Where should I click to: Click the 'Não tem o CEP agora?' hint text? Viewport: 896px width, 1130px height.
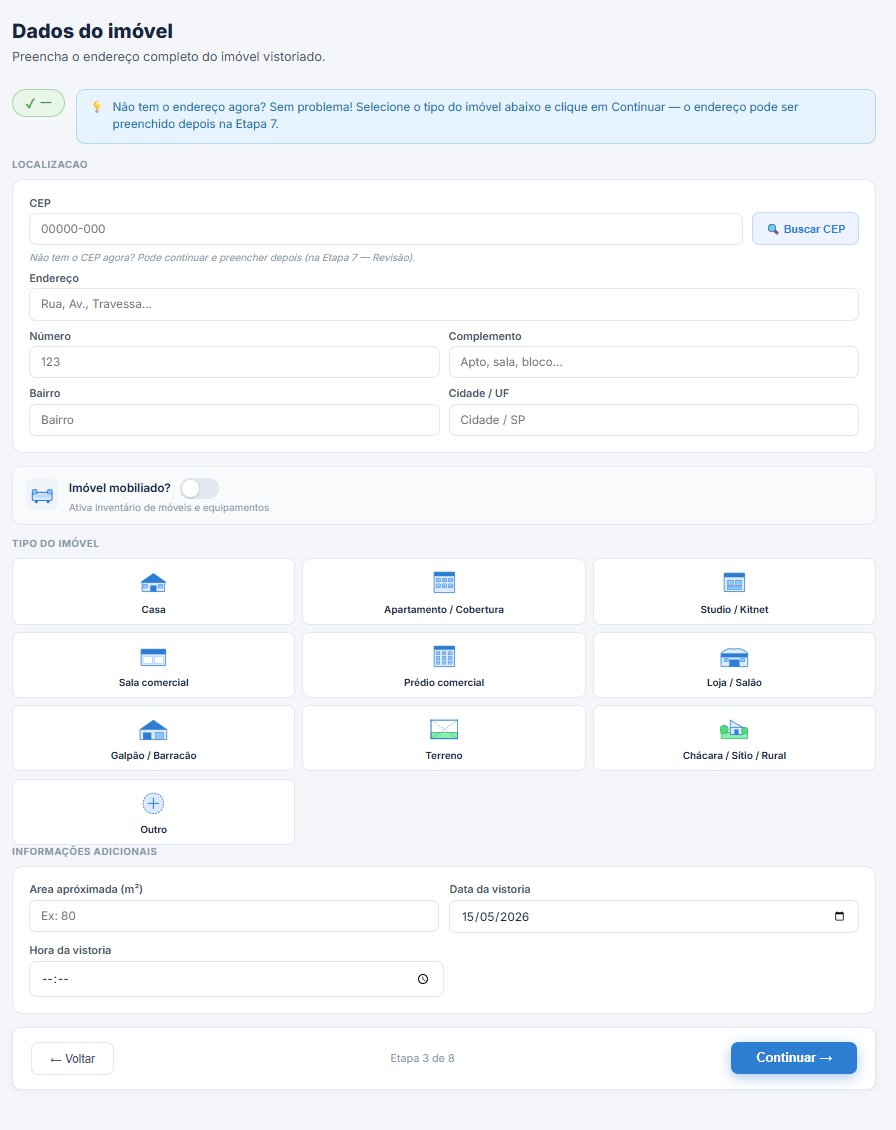tap(222, 257)
